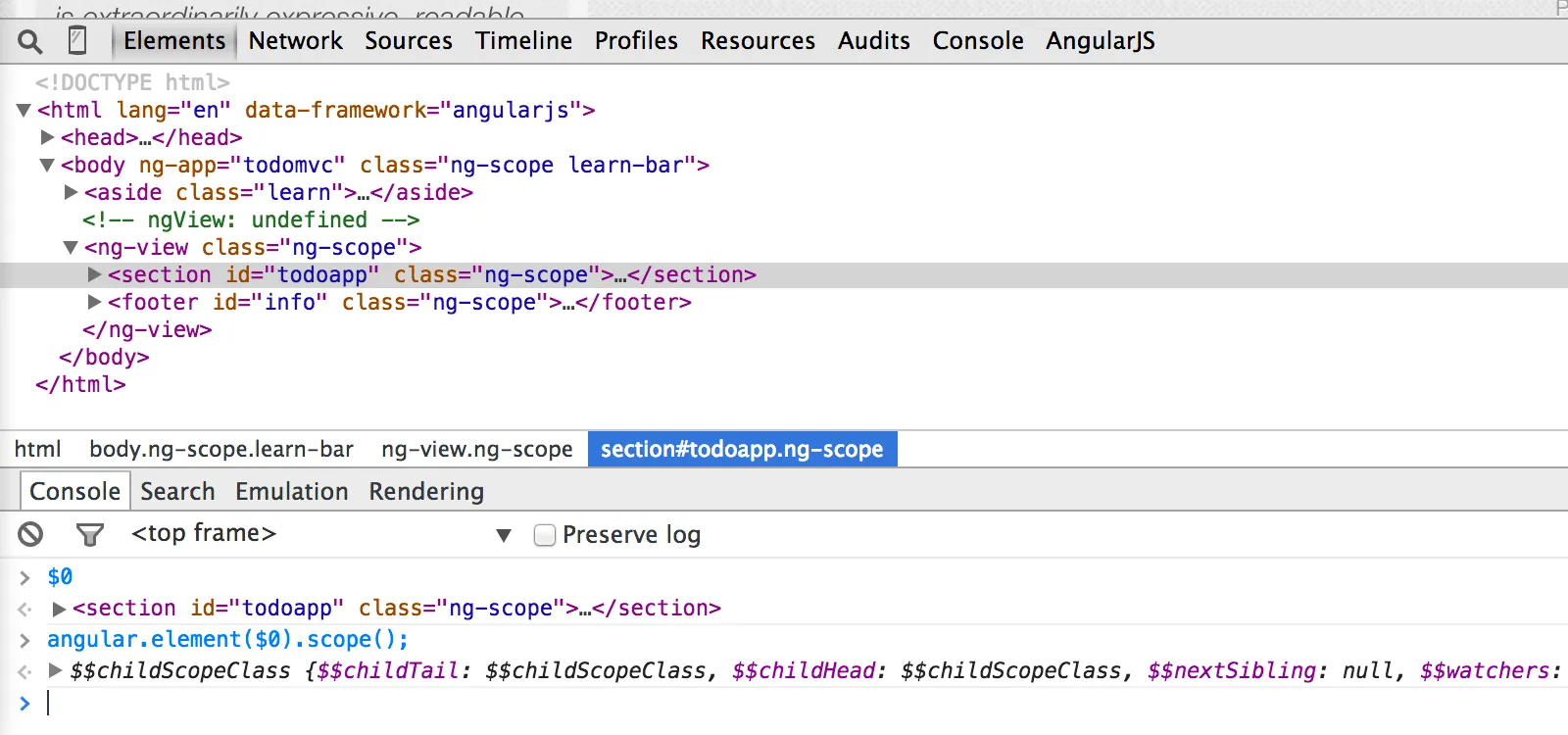Screen dimensions: 1568x735
Task: Expand the head element node
Action: tap(47, 137)
